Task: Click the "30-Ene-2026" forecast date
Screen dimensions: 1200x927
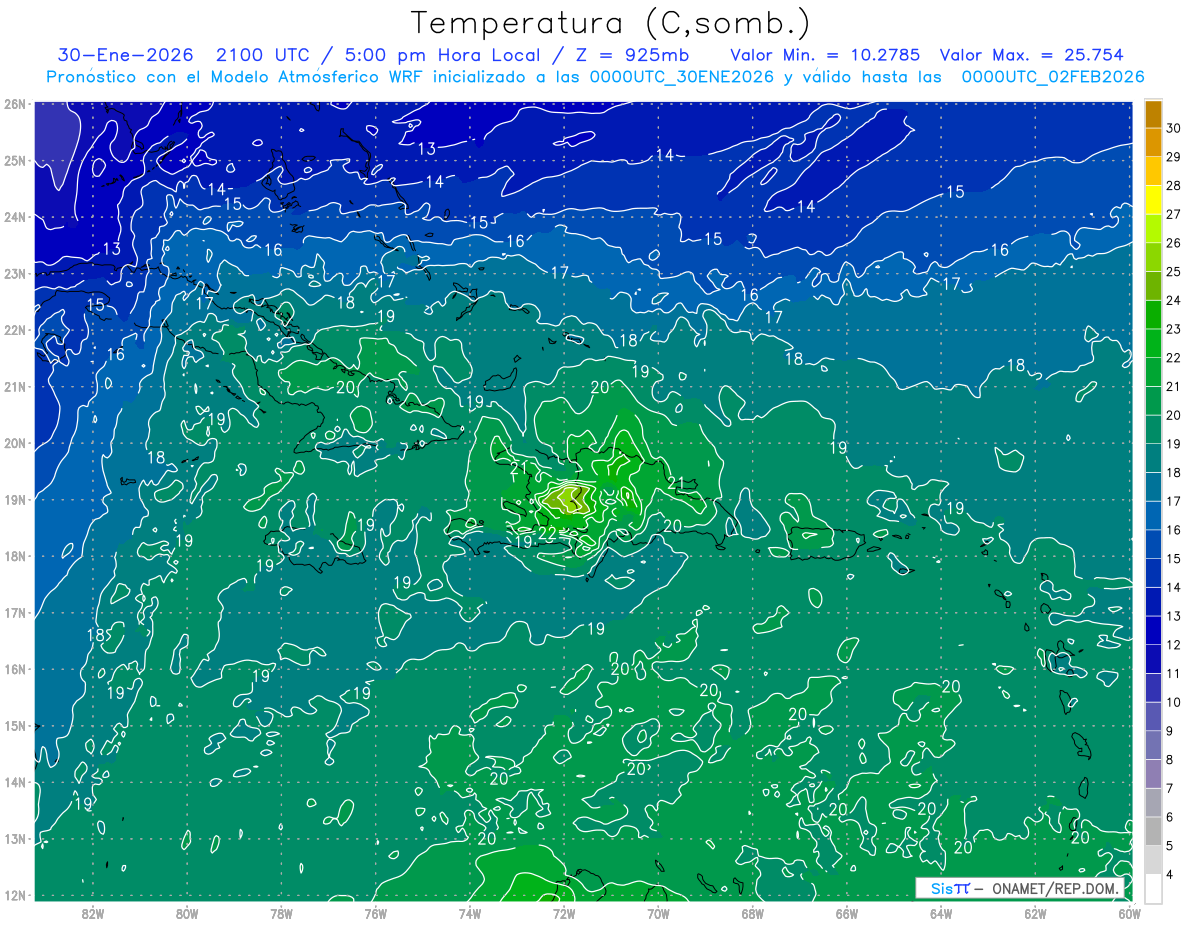Action: pyautogui.click(x=125, y=55)
